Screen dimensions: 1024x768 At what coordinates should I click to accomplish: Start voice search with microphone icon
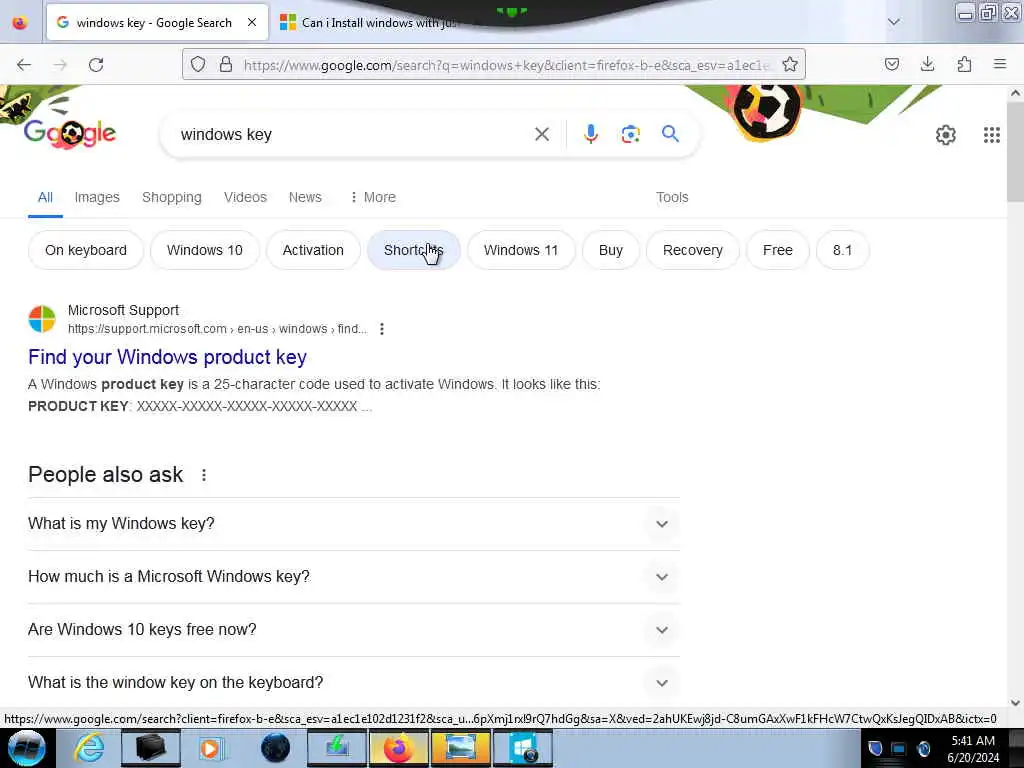click(x=590, y=135)
